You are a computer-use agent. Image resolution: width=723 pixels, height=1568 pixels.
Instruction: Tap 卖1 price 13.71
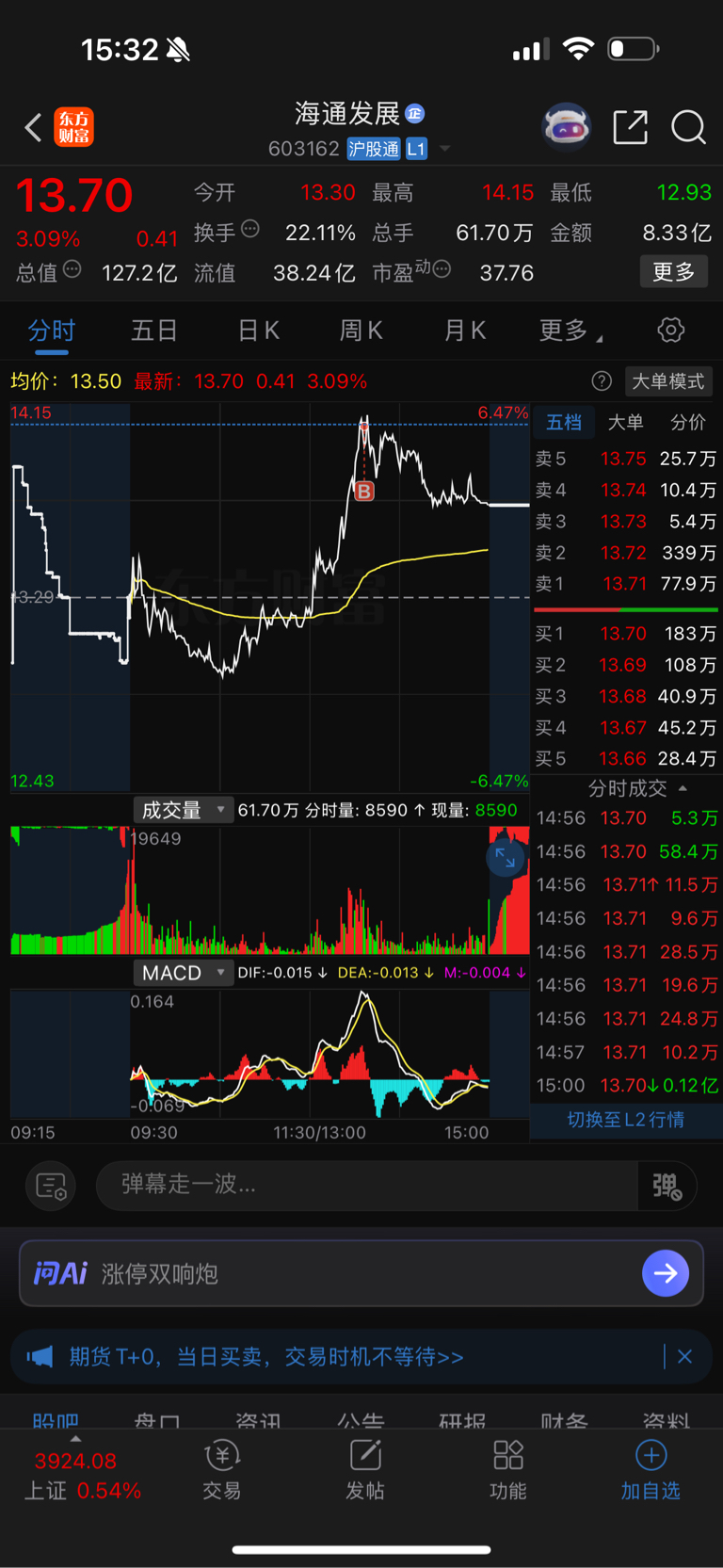[624, 584]
